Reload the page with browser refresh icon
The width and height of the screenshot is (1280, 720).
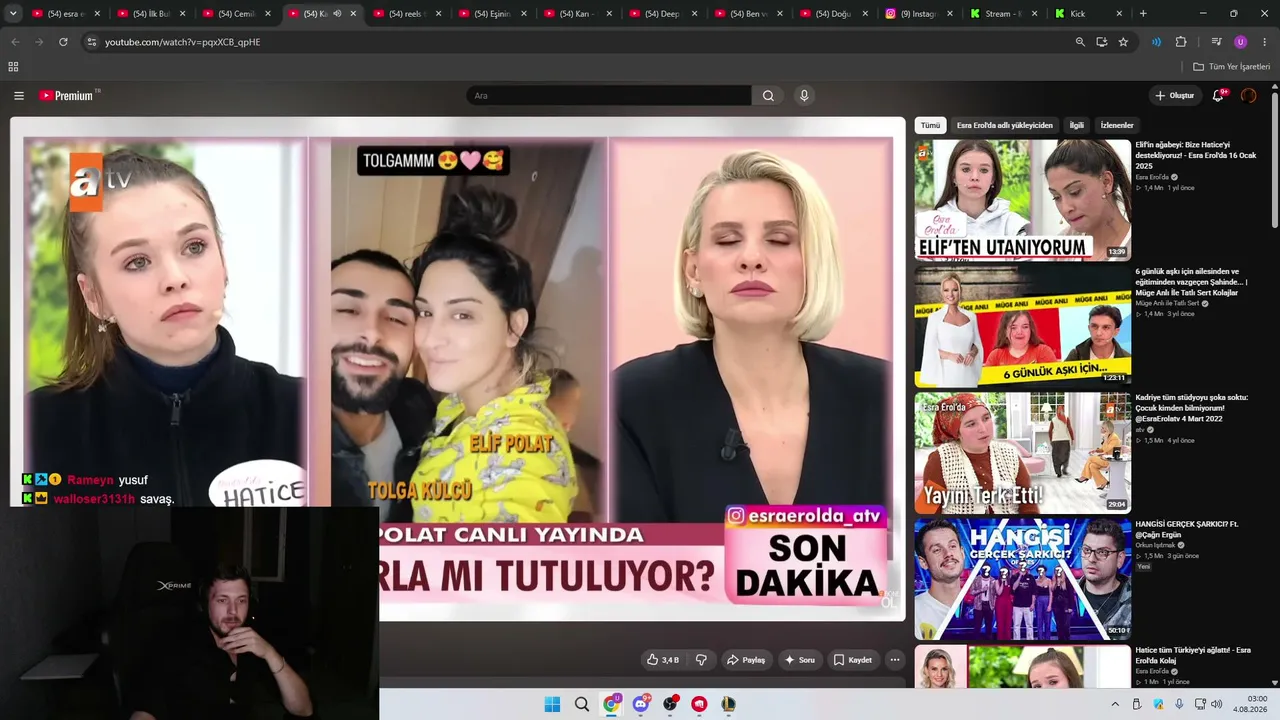coord(63,42)
